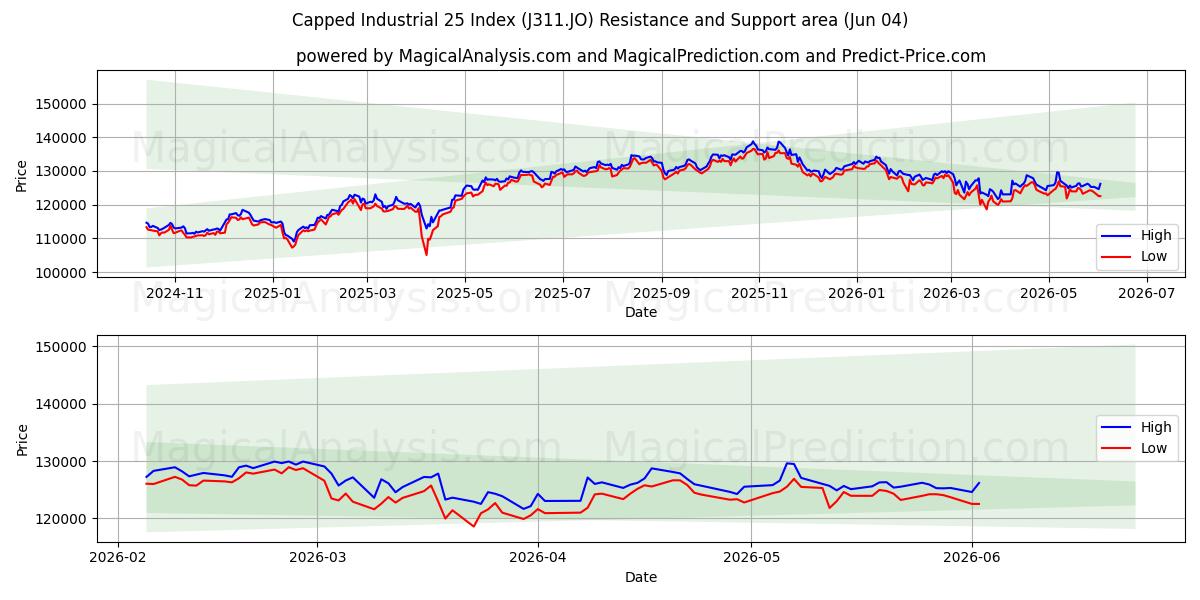Viewport: 1200px width, 600px height.
Task: Click the top chart's 'Date' axis label
Action: click(x=641, y=312)
